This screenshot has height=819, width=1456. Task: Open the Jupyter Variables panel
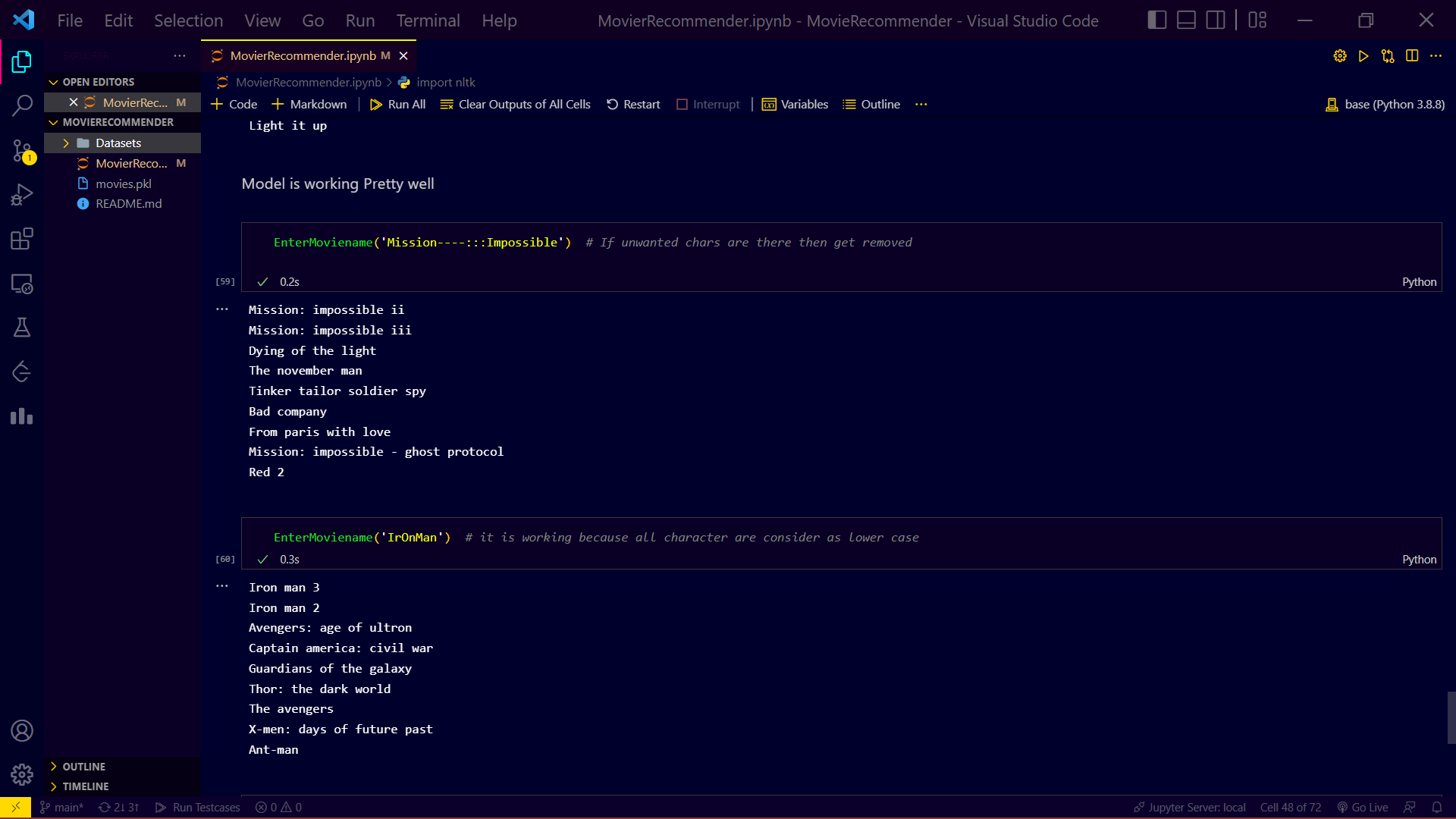coord(795,104)
